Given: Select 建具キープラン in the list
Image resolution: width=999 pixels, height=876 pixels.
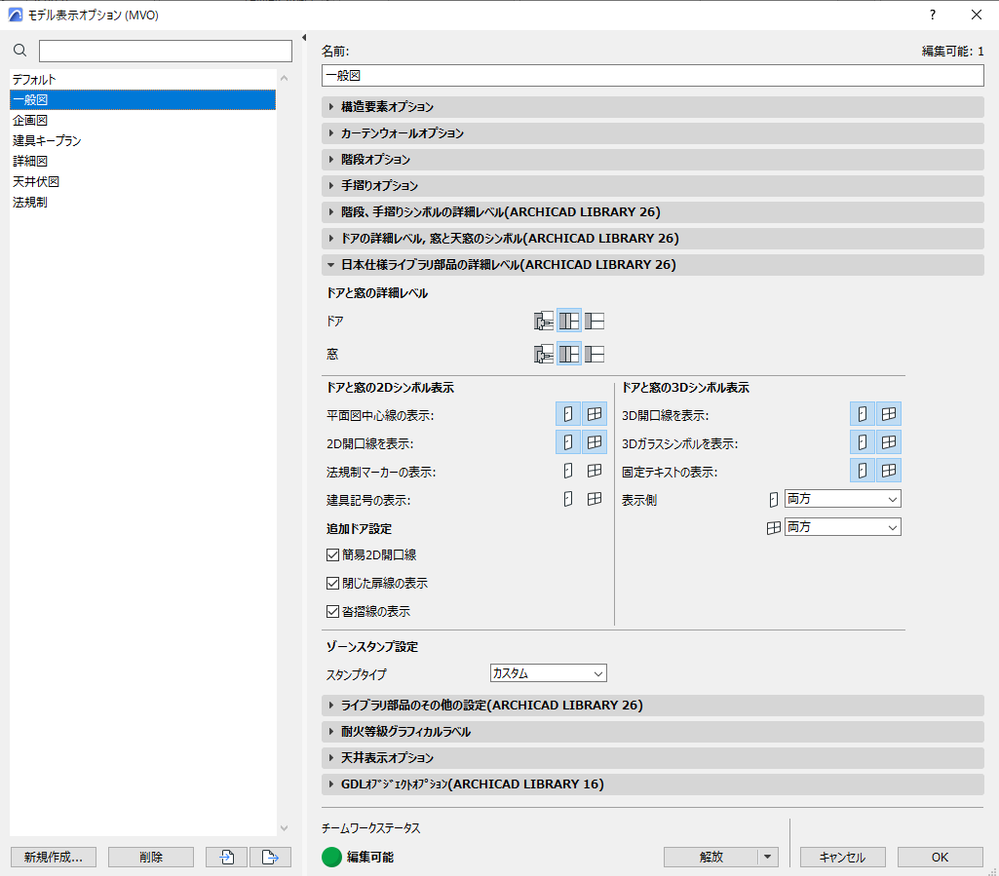Looking at the screenshot, I should [x=143, y=141].
